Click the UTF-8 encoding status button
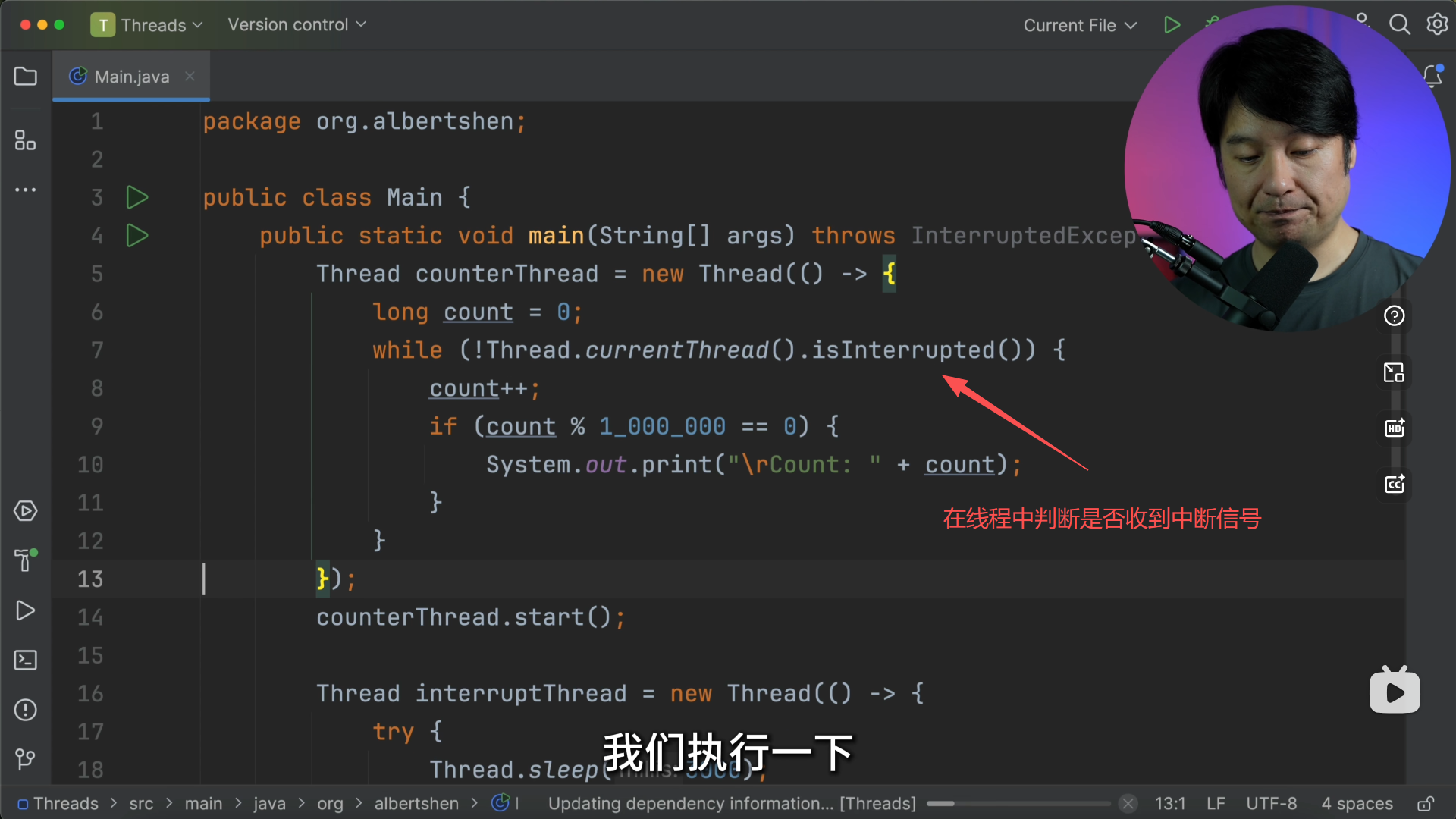 coord(1271,804)
